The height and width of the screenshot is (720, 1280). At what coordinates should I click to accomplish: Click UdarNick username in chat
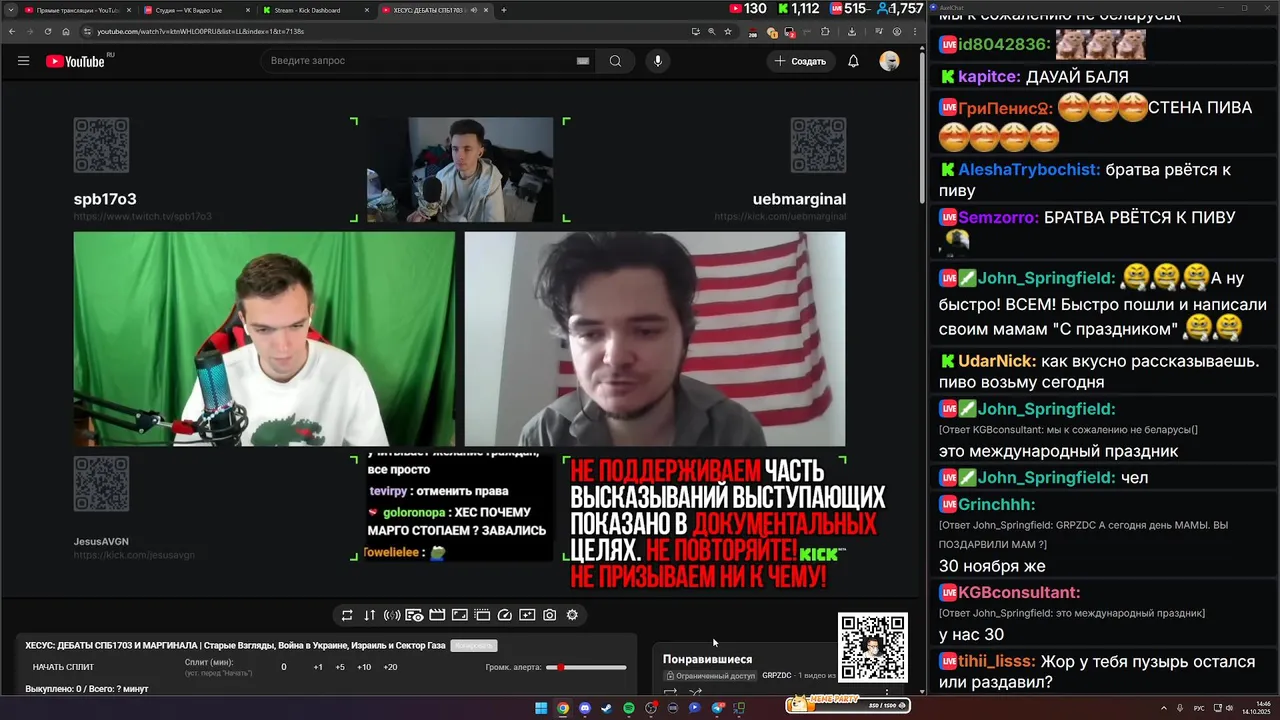pyautogui.click(x=997, y=361)
